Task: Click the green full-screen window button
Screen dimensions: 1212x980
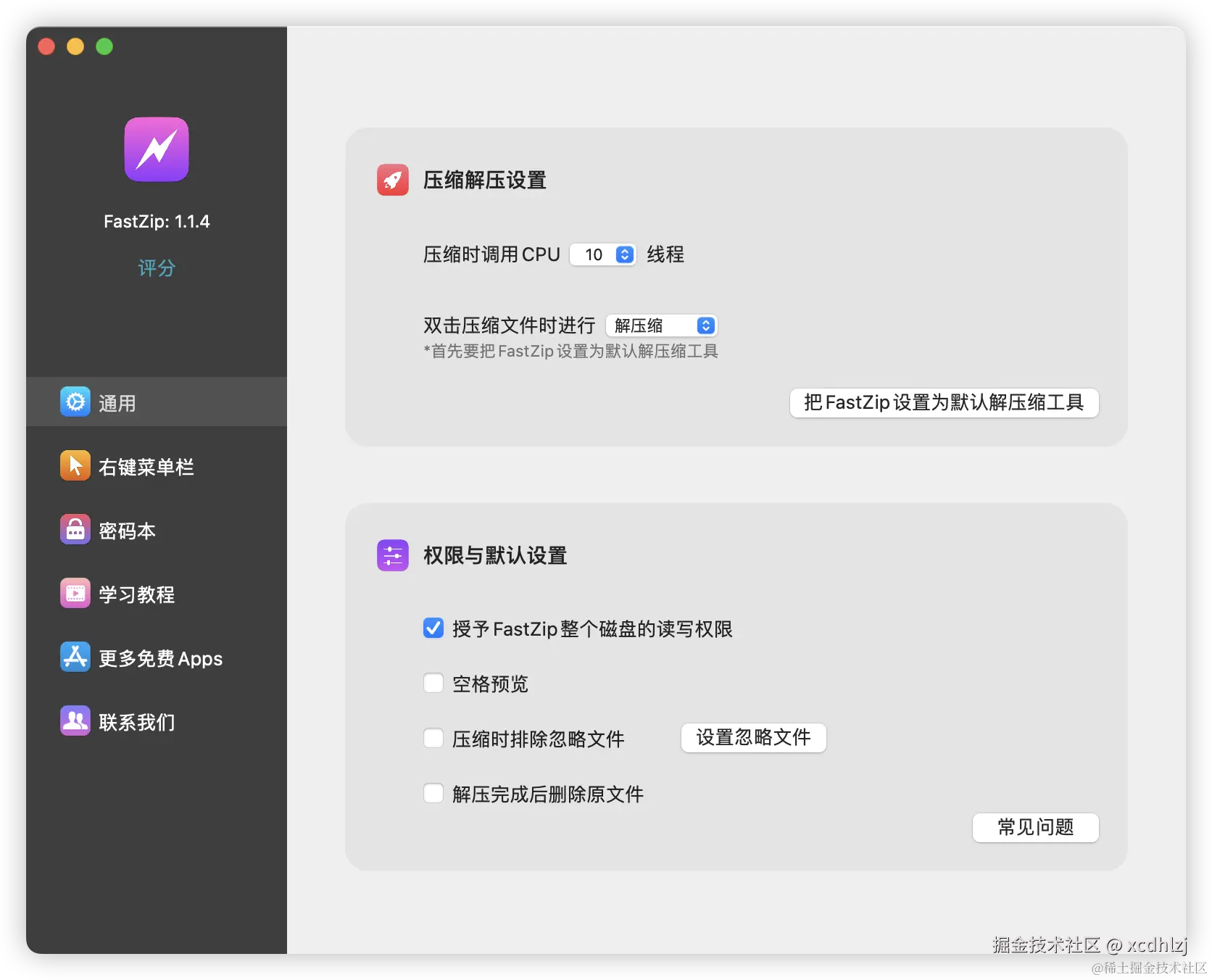Action: tap(104, 46)
